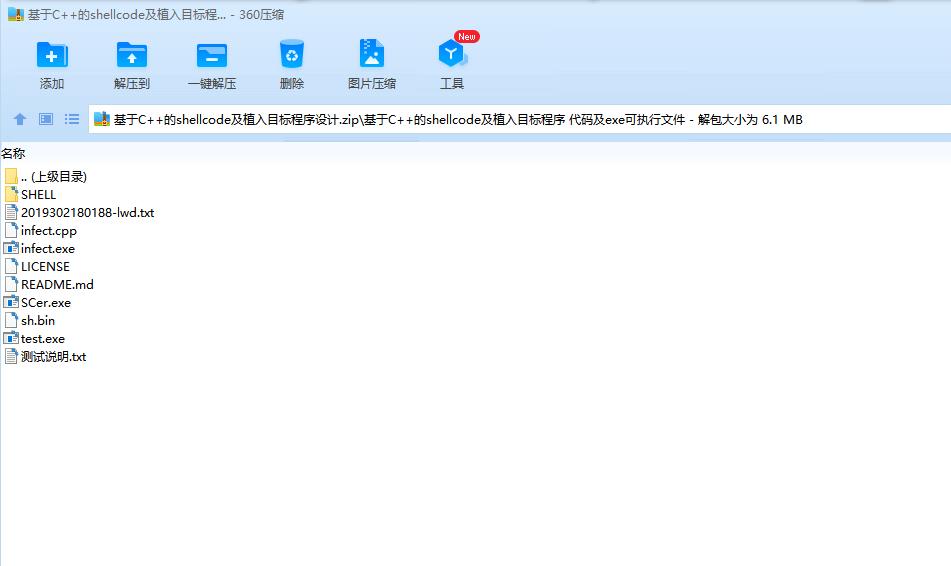Click the exe icon beside test.exe
This screenshot has height=566, width=951.
point(11,338)
